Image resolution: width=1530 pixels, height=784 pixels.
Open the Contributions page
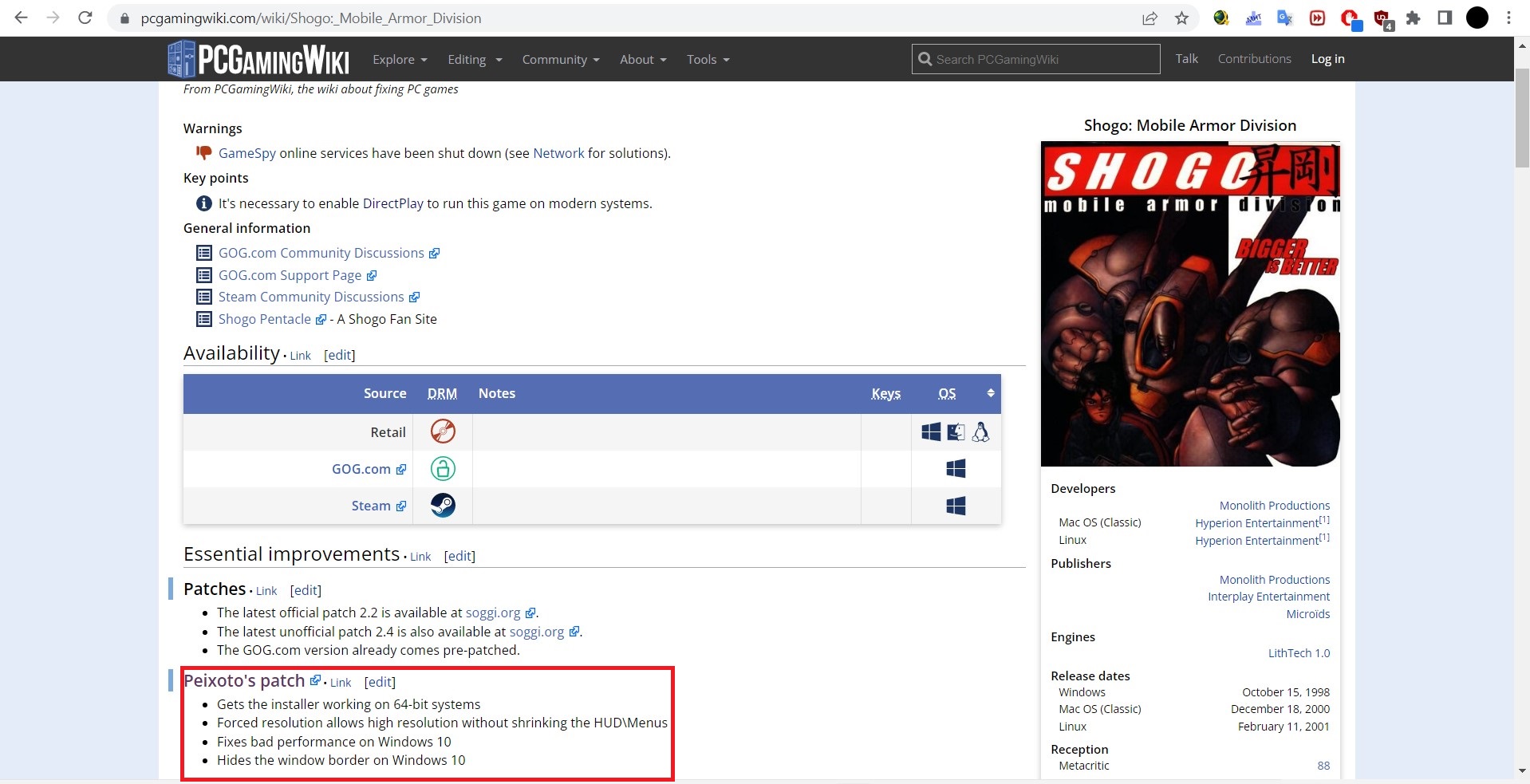click(x=1254, y=59)
